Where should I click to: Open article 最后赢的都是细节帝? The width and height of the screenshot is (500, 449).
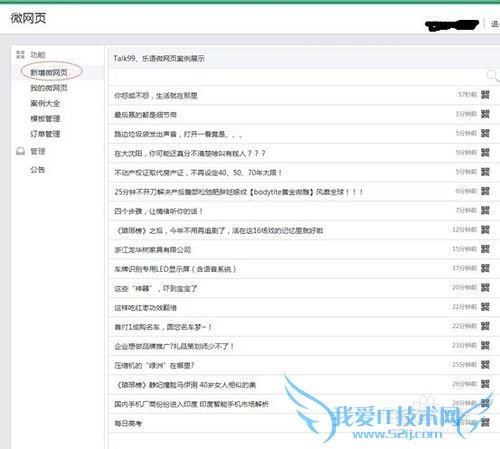pos(145,115)
